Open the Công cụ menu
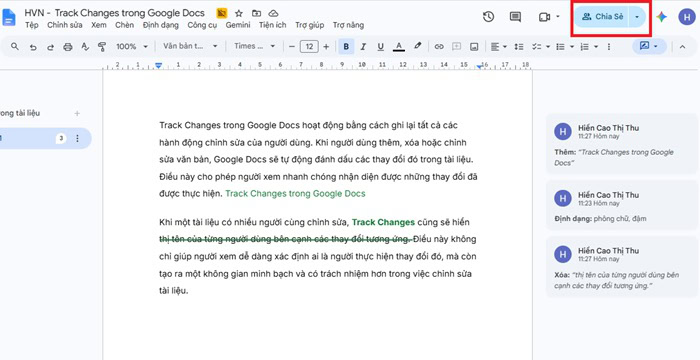This screenshot has width=700, height=360. tap(202, 25)
